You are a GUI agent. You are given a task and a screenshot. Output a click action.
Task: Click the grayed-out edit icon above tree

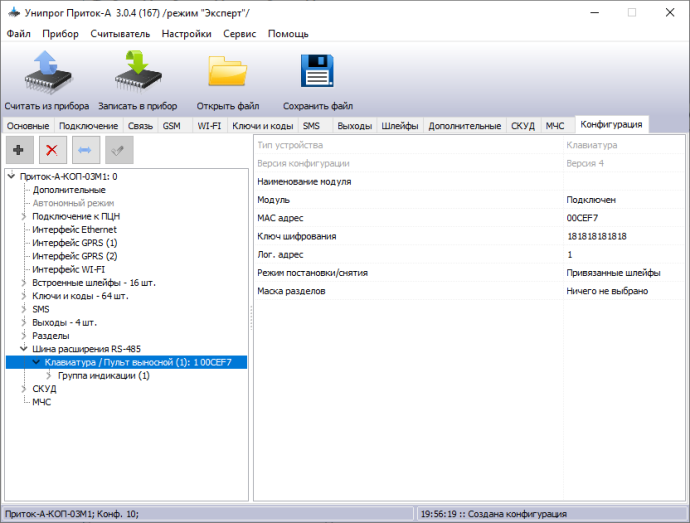pos(119,150)
